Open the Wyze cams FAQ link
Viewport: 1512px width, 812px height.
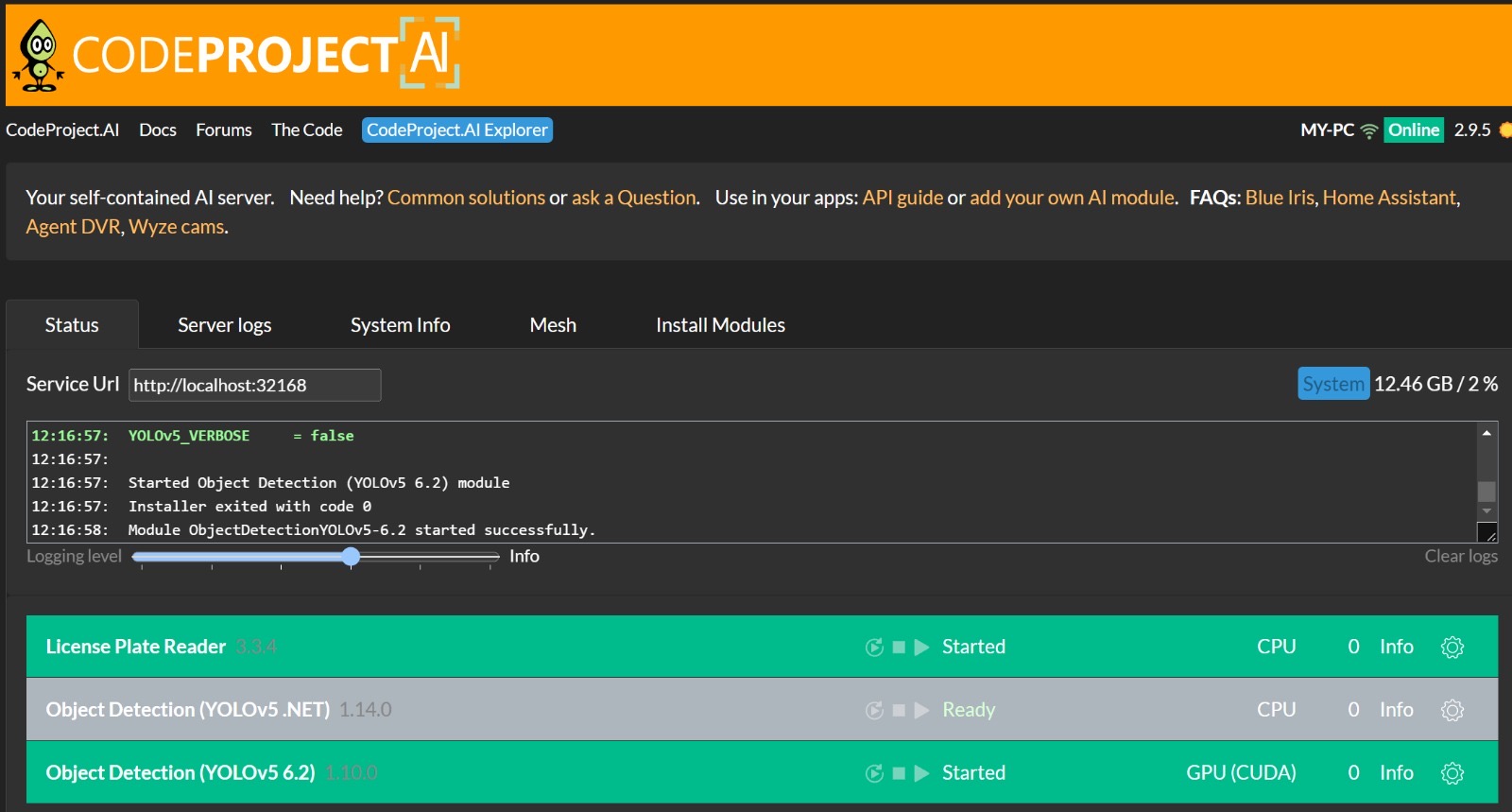177,227
